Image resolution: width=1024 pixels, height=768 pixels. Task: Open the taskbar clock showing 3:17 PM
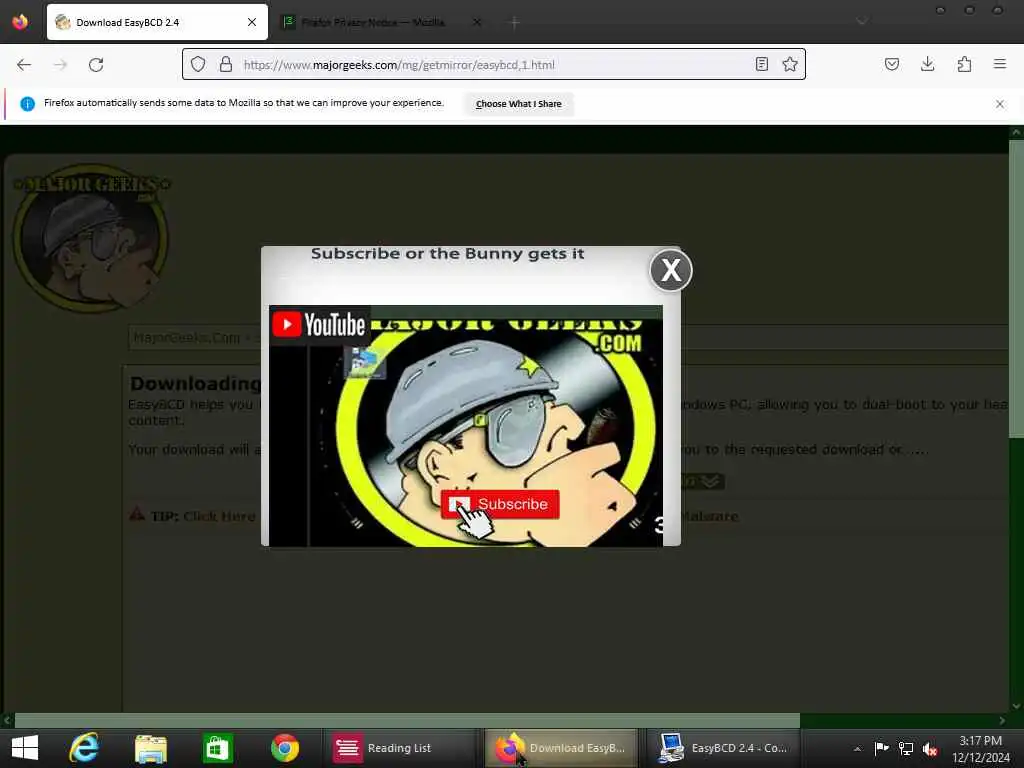click(x=980, y=748)
